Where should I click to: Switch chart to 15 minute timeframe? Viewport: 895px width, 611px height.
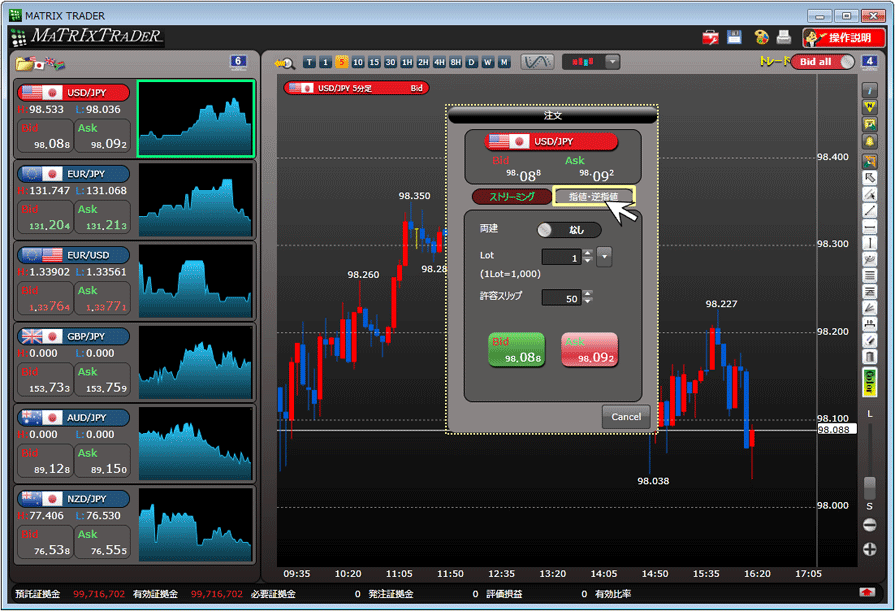[x=374, y=62]
